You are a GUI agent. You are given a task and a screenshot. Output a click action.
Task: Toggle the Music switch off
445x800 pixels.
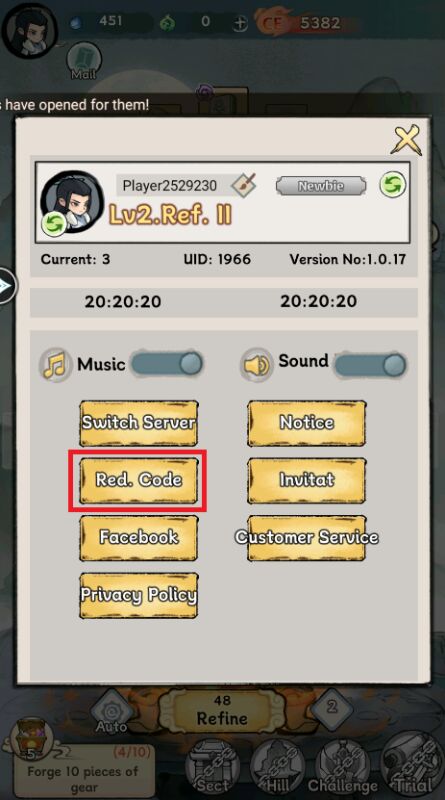(x=167, y=364)
